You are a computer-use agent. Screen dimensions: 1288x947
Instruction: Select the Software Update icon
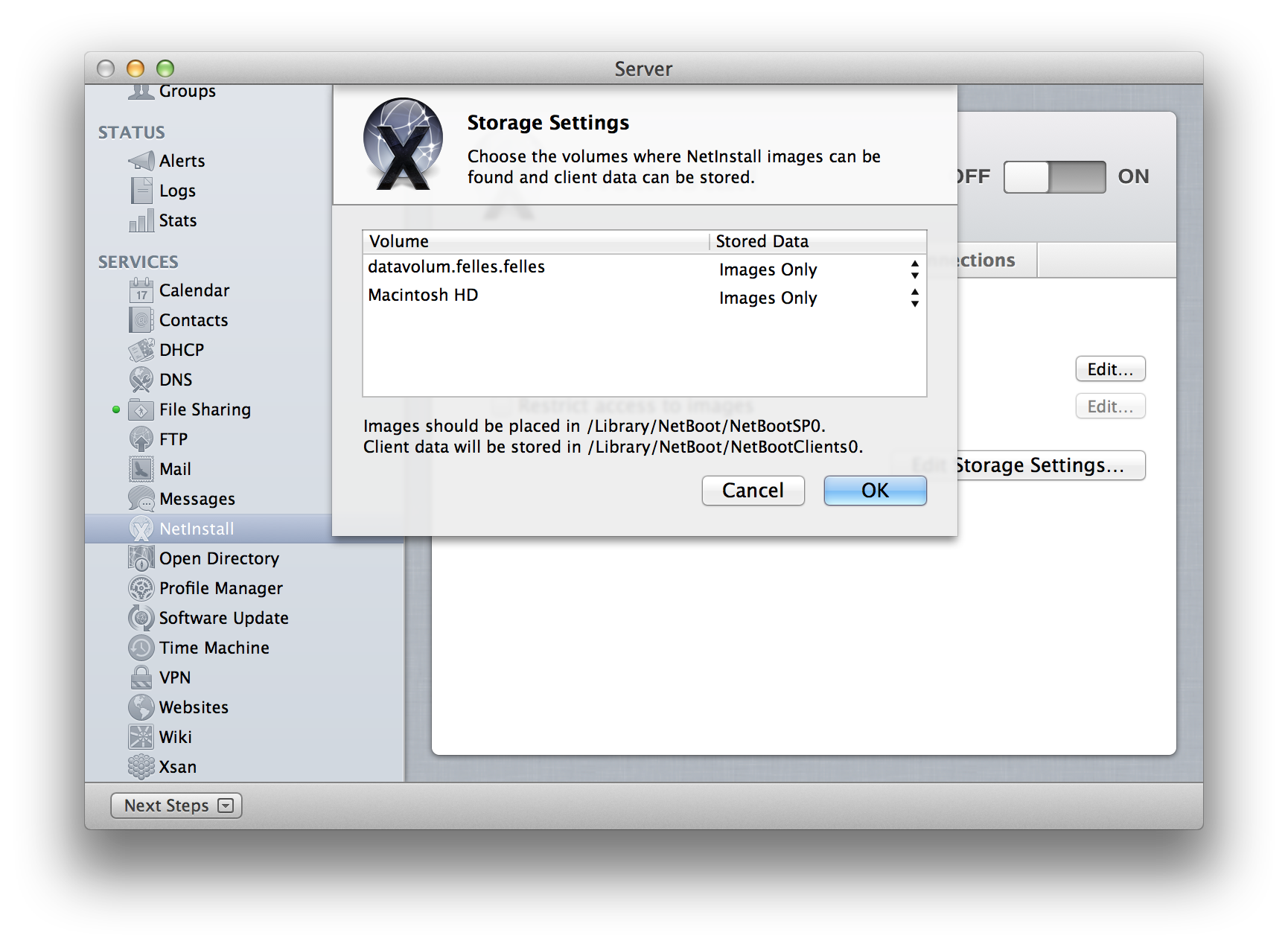tap(141, 618)
